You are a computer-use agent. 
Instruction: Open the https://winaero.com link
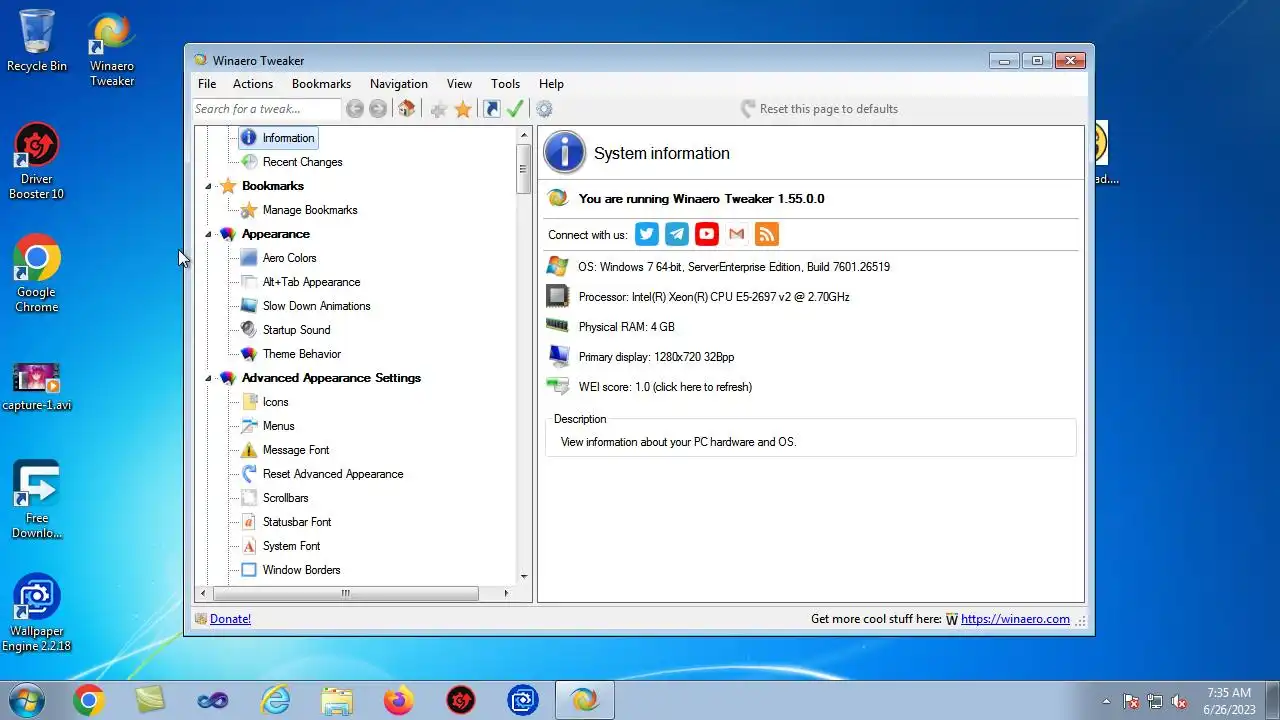click(1015, 619)
